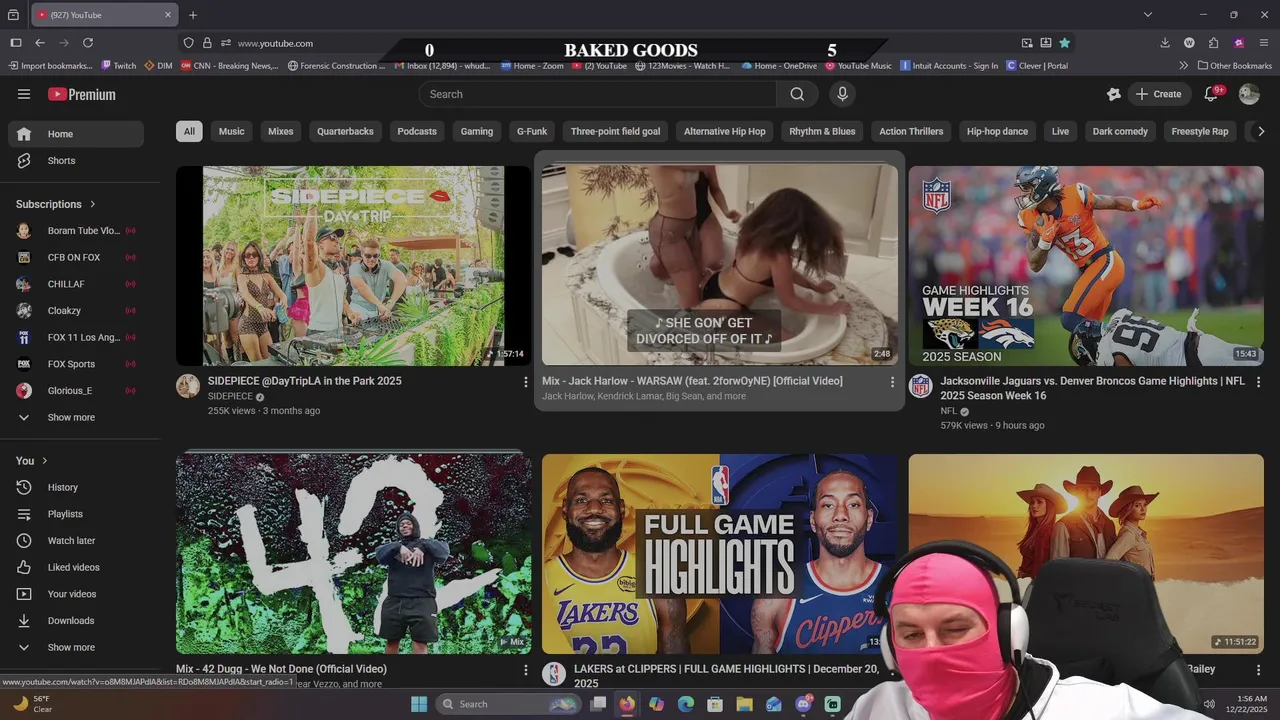This screenshot has width=1280, height=720.
Task: Click inside the YouTube search field
Action: tap(598, 94)
